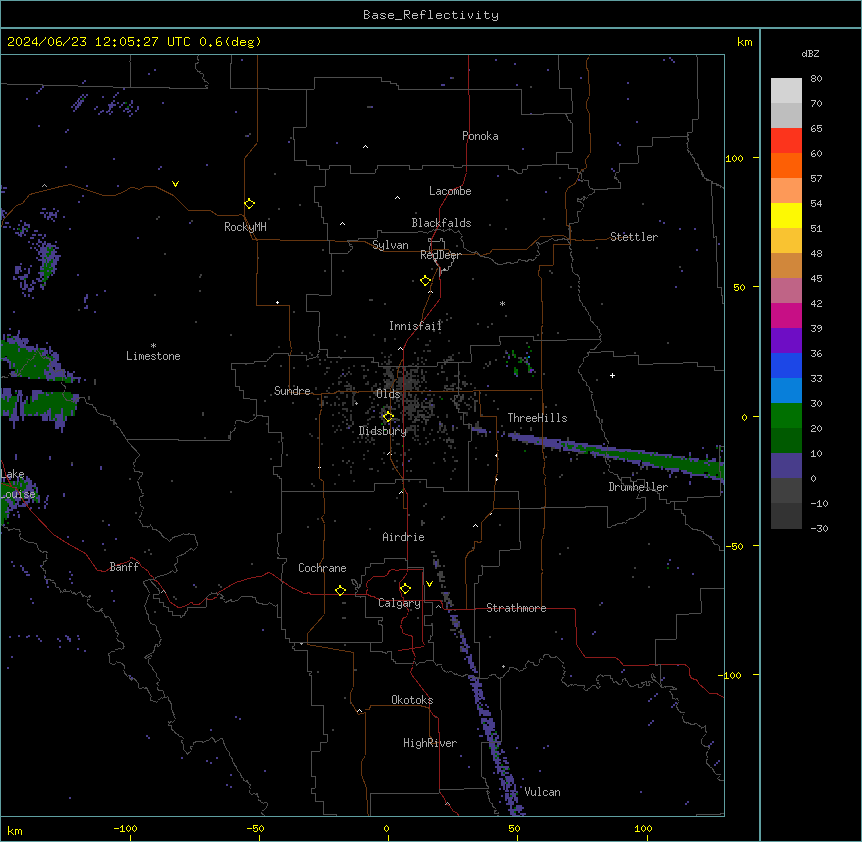Pick the light gray 80 dBZ legend color
Image resolution: width=862 pixels, height=842 pixels.
786,91
